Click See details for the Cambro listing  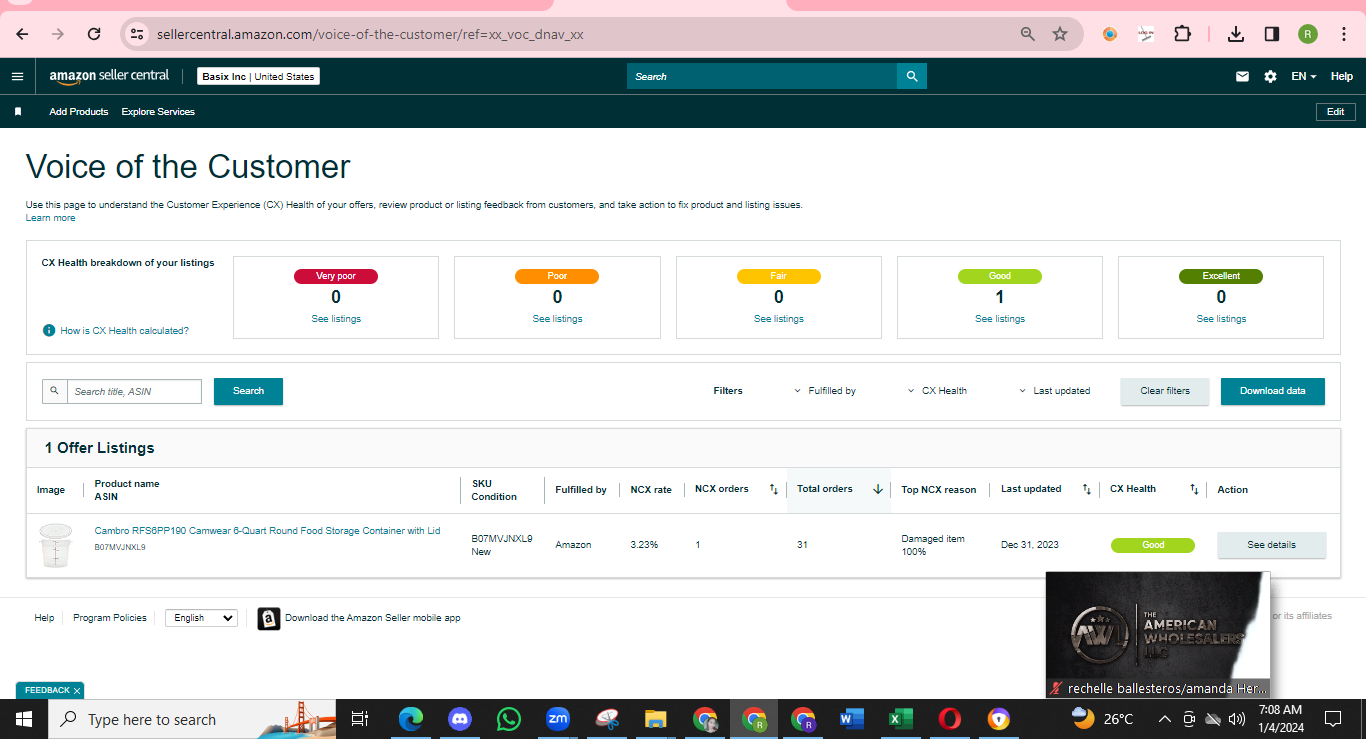[x=1271, y=545]
